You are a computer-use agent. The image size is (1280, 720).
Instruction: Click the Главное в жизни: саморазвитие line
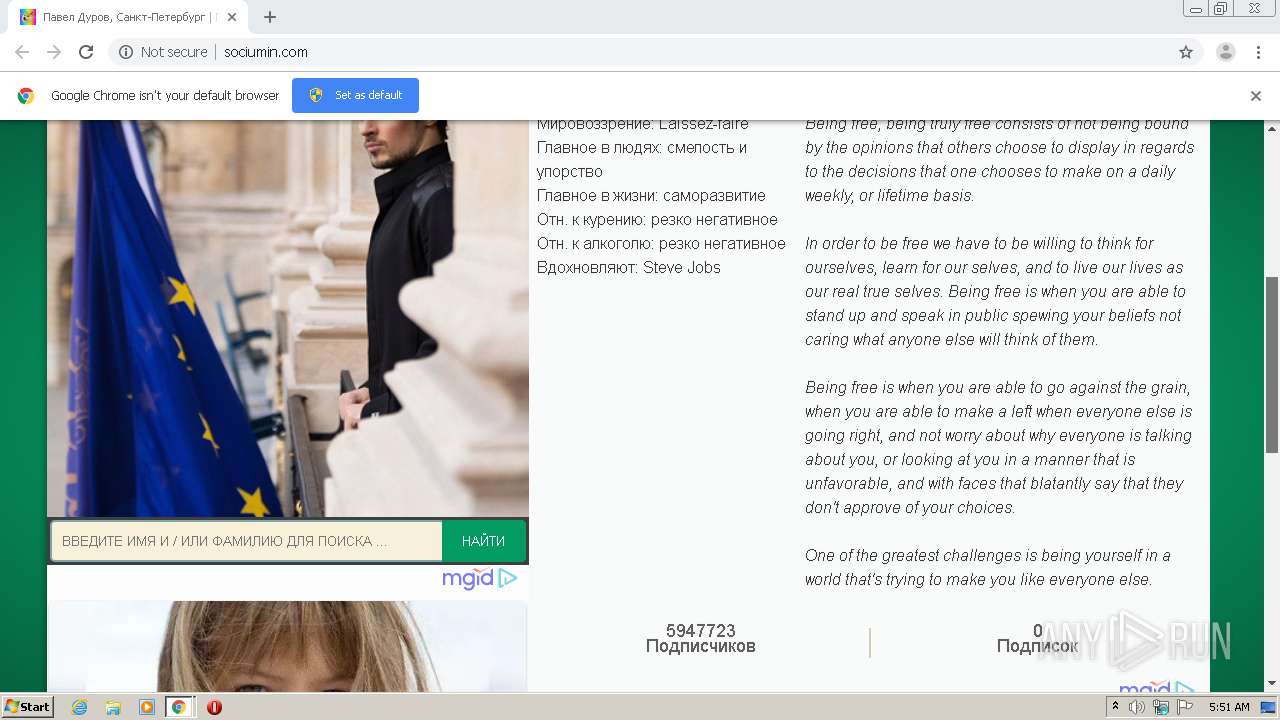(651, 196)
